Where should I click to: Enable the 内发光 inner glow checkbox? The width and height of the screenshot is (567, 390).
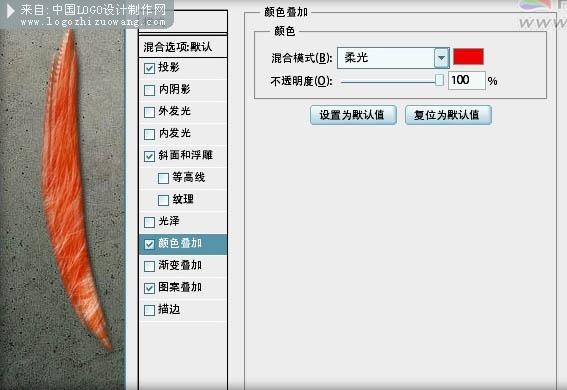tap(149, 134)
